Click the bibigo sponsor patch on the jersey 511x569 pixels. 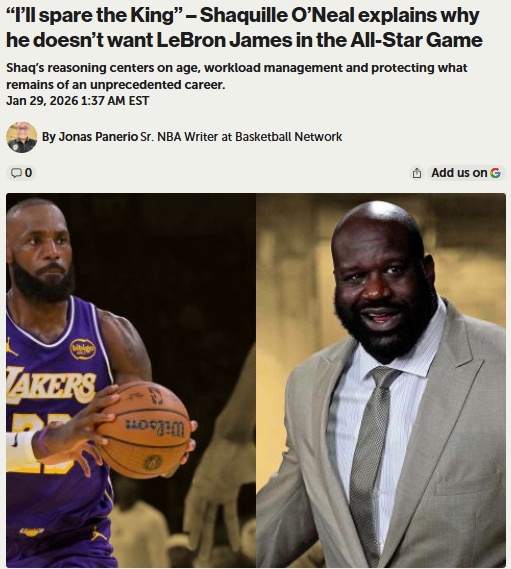83,349
